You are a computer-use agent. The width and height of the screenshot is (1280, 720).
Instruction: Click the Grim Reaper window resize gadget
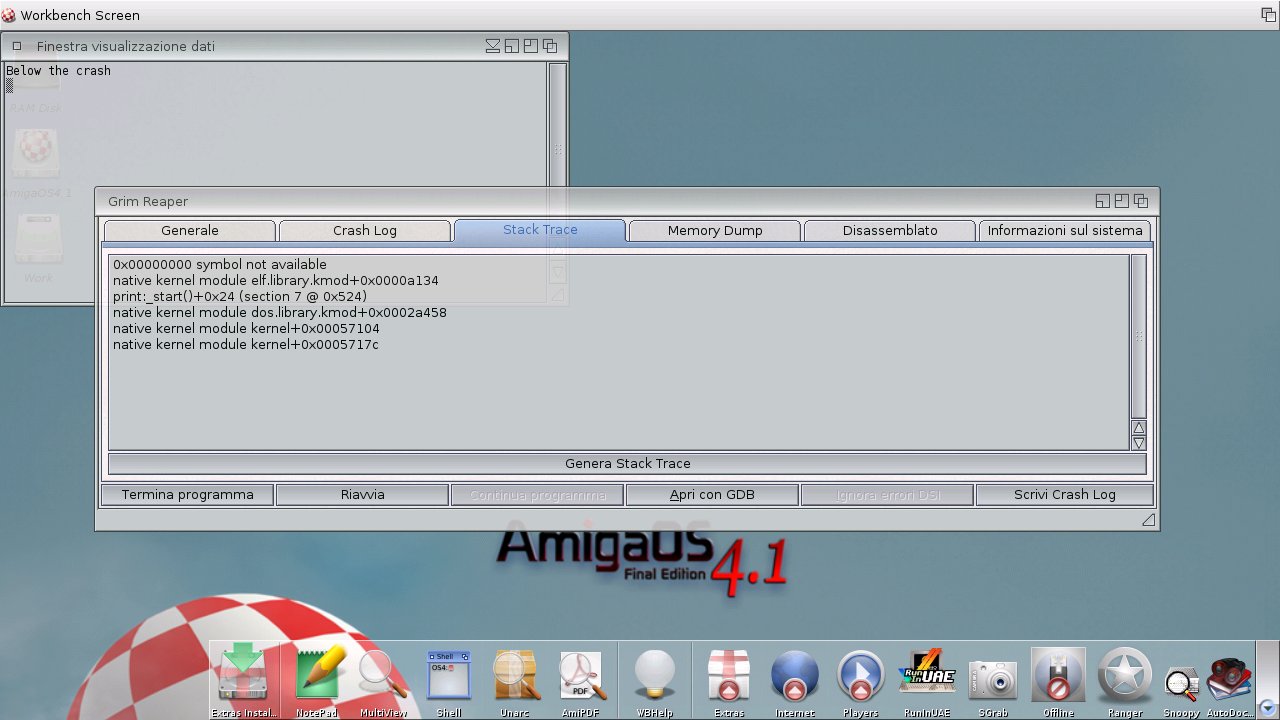(x=1149, y=519)
